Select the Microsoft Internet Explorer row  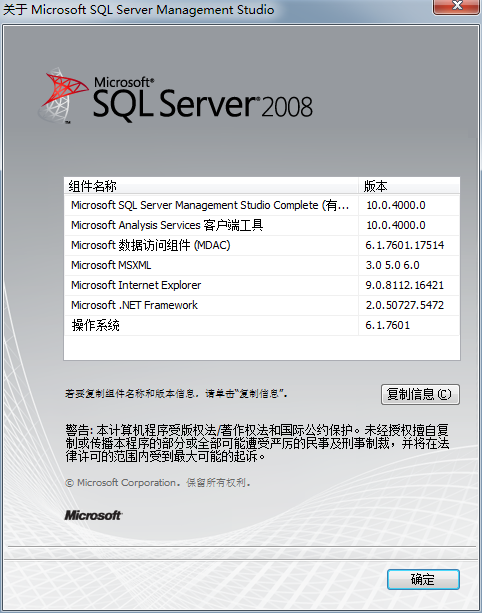click(x=262, y=285)
